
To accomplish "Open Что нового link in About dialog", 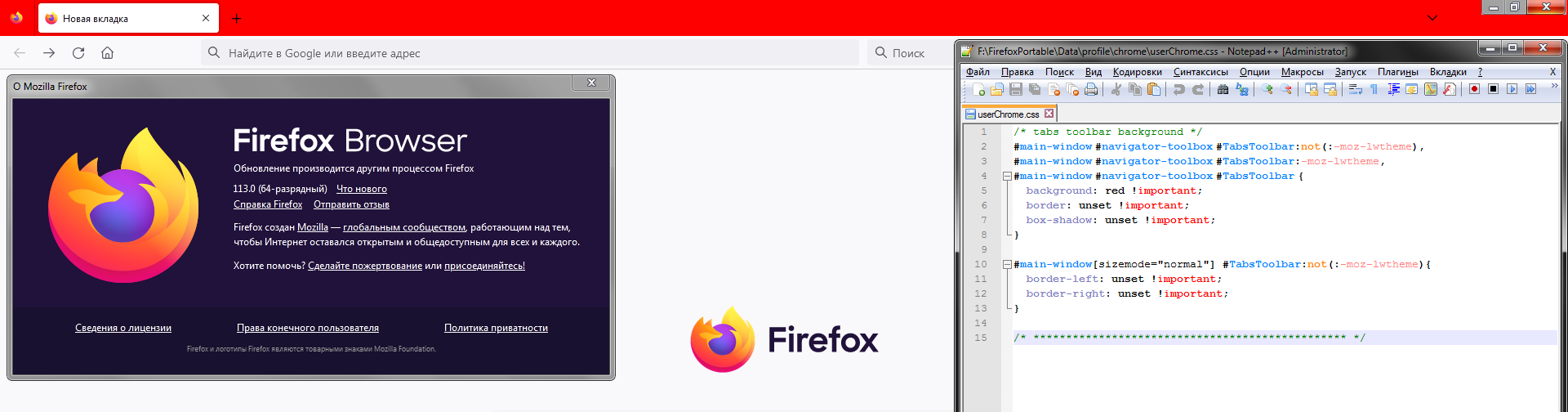I will tap(362, 189).
